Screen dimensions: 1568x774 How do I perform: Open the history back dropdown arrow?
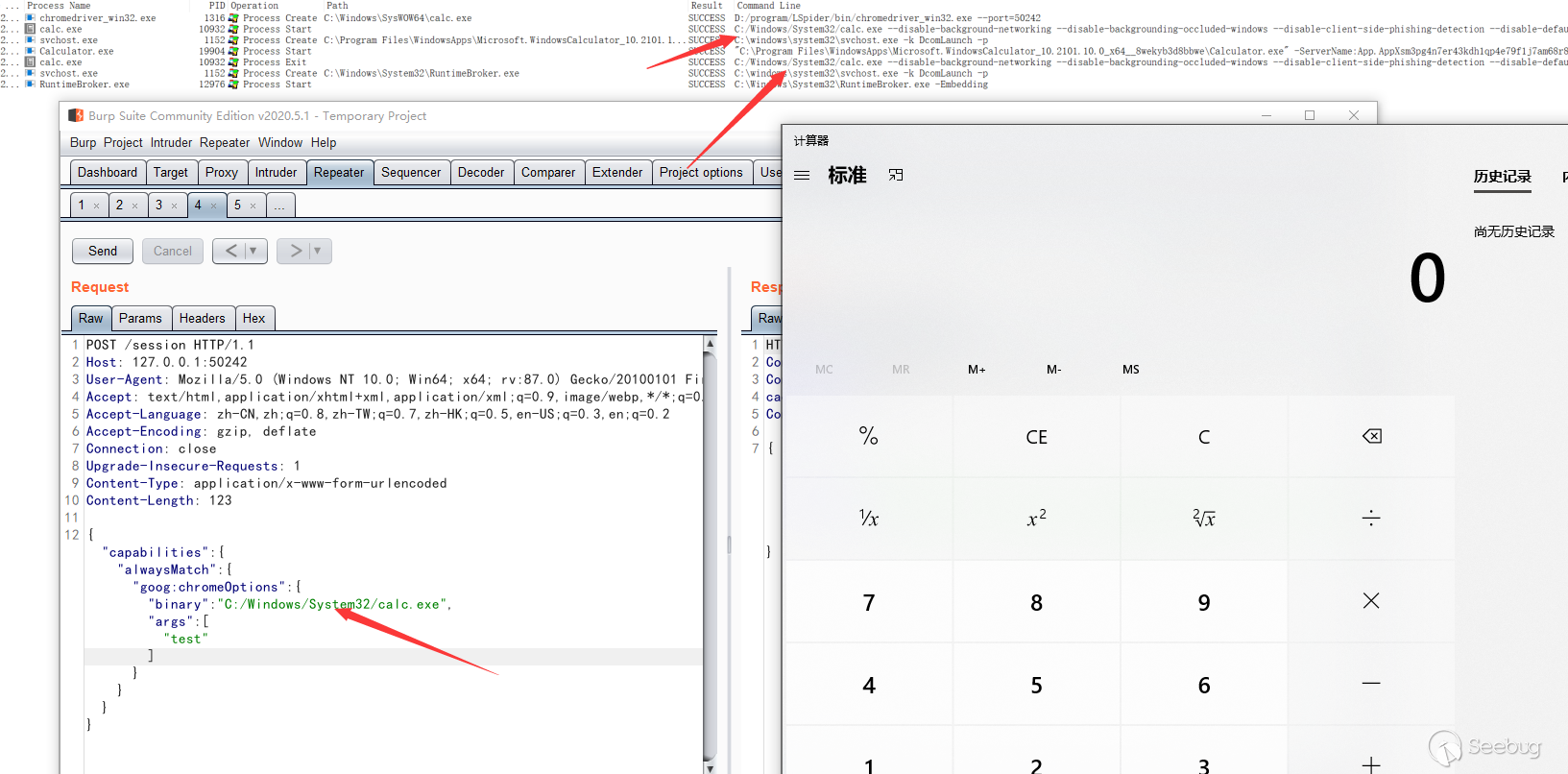pyautogui.click(x=253, y=252)
